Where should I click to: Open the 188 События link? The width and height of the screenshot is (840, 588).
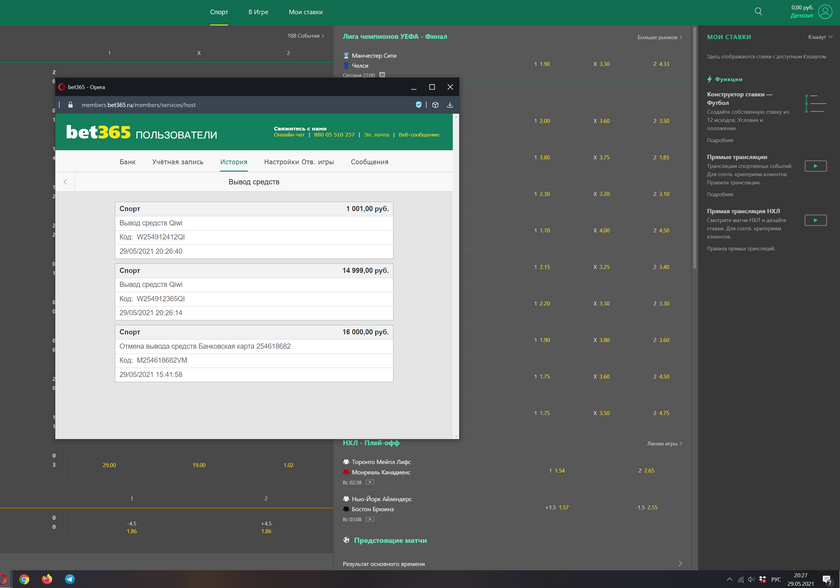[x=305, y=36]
